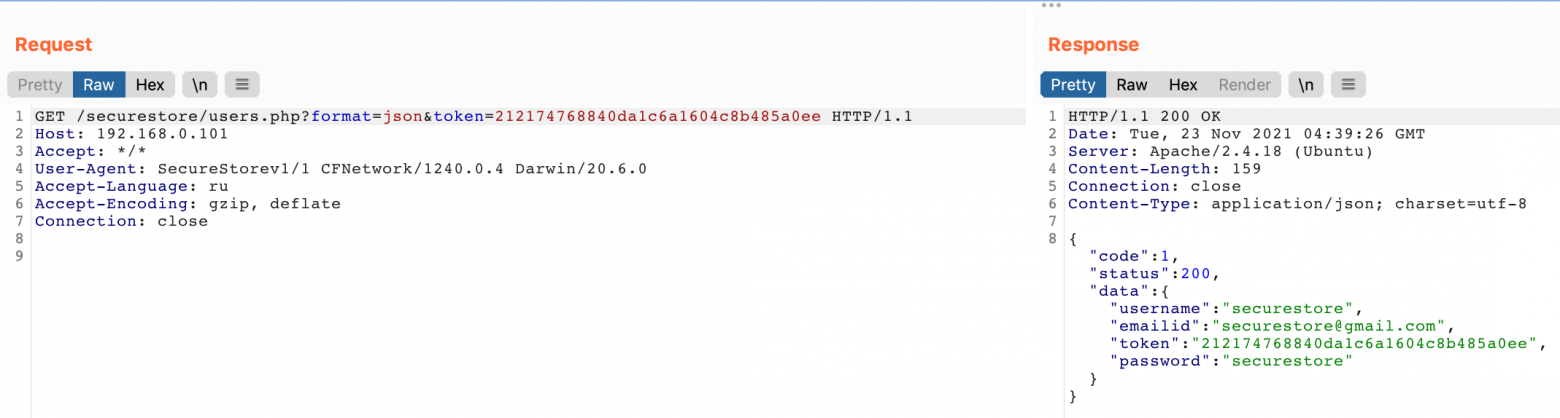Click the token value in the GET request line

[658, 117]
